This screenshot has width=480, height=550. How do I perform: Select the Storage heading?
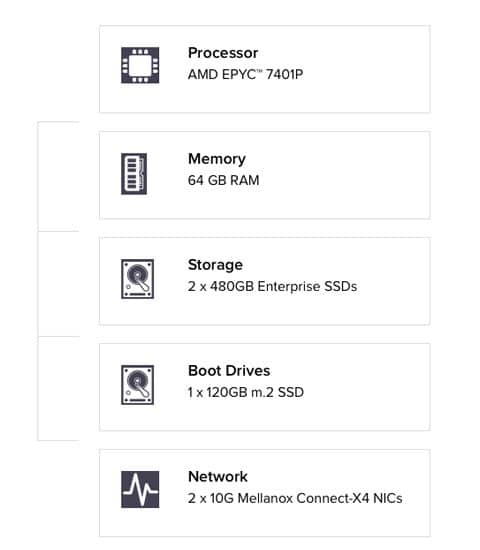(x=215, y=265)
